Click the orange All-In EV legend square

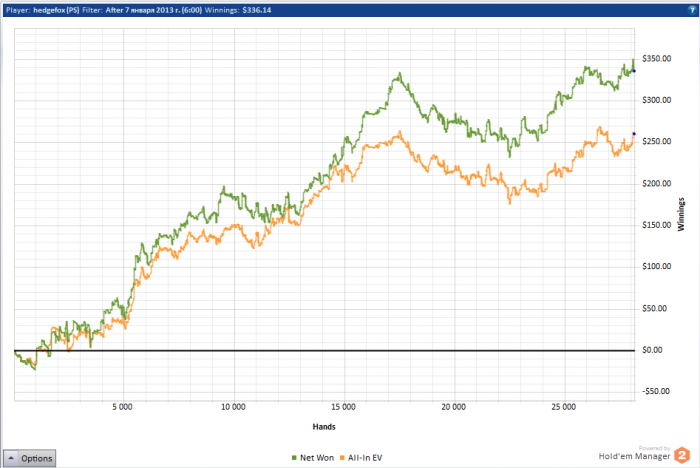pyautogui.click(x=342, y=458)
